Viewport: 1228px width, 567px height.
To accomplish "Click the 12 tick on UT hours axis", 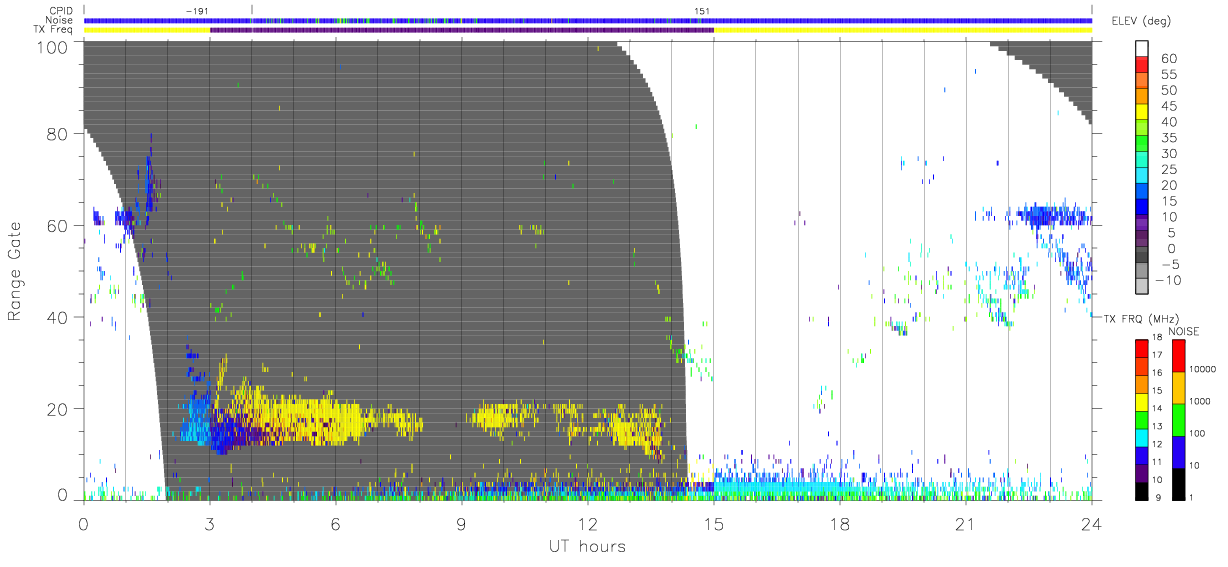I will [587, 523].
